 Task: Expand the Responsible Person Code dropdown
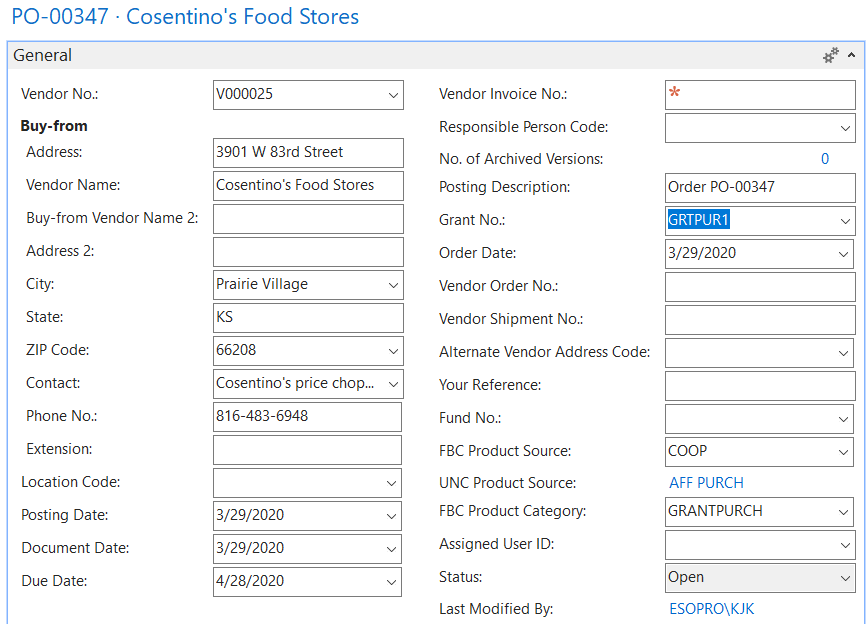(x=845, y=128)
